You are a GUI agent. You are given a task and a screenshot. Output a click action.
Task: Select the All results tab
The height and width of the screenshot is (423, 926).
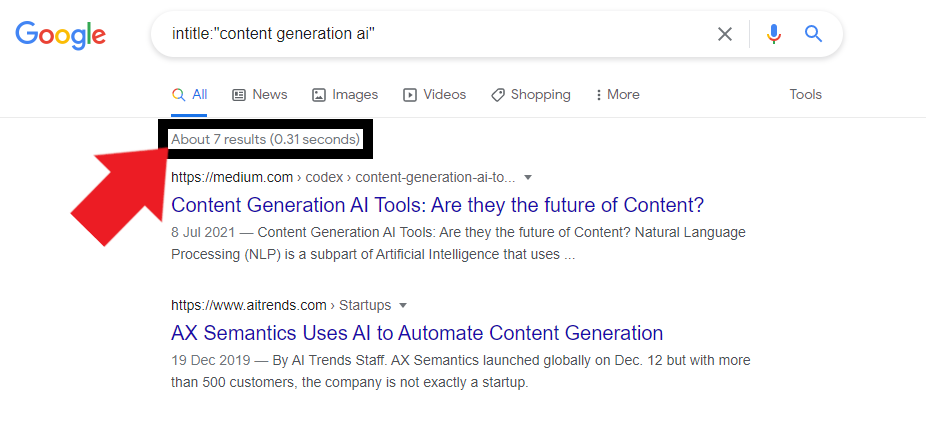(189, 95)
